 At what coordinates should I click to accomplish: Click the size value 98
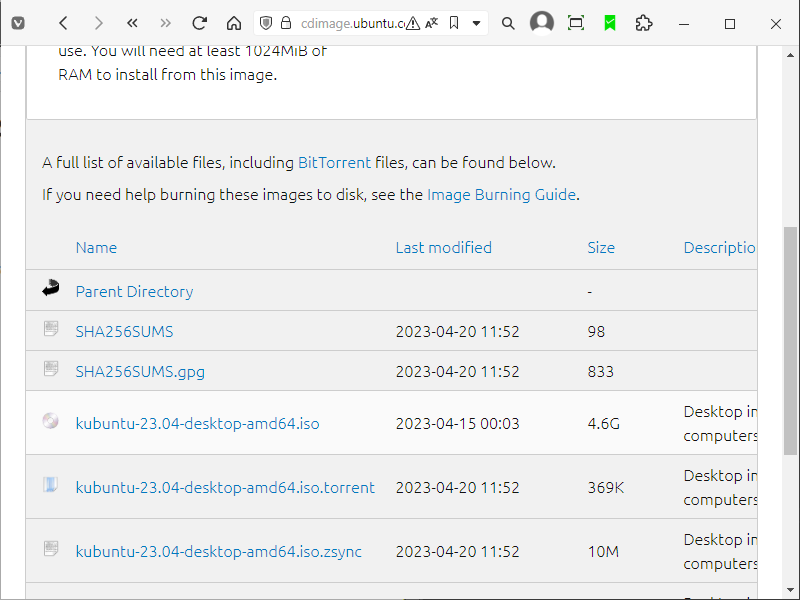coord(596,332)
